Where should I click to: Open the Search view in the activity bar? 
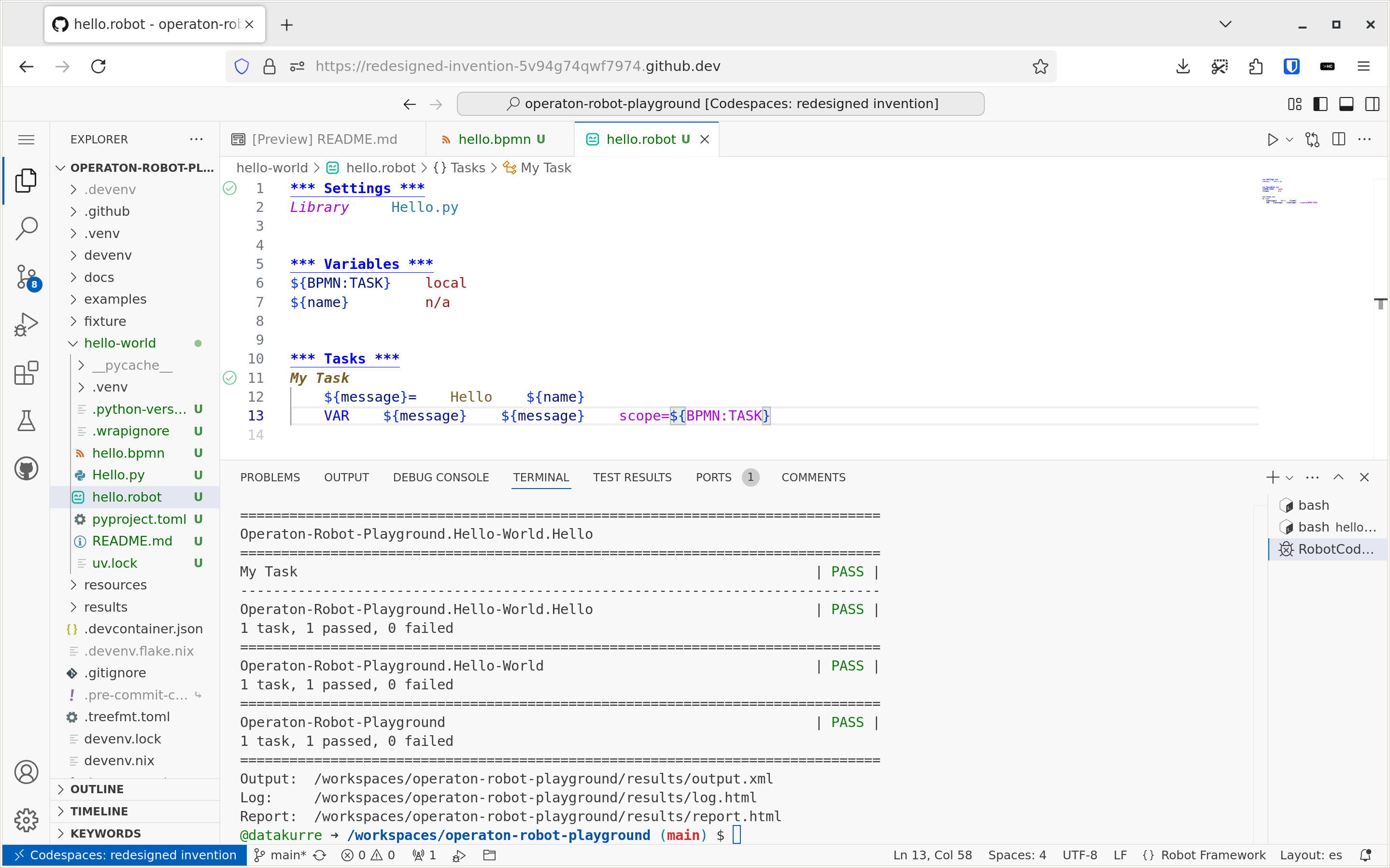coord(26,228)
